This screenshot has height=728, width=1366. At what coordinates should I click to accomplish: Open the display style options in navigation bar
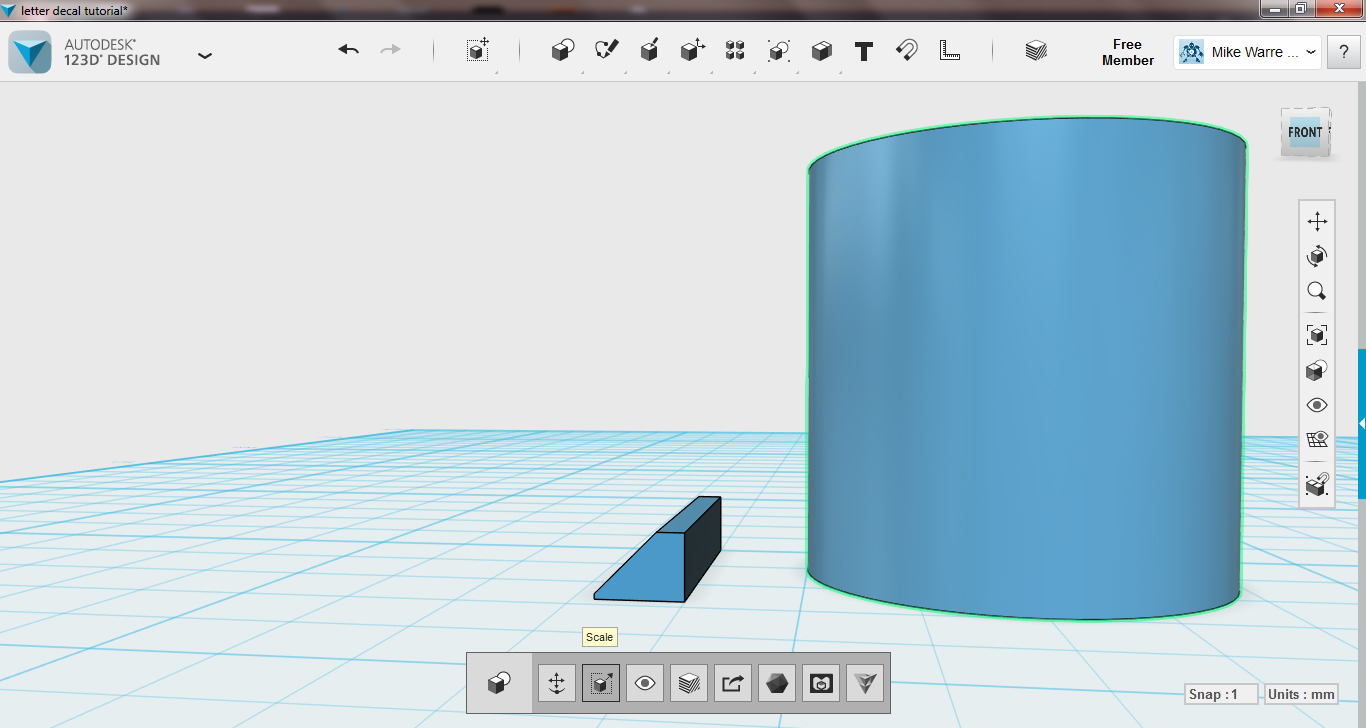click(x=1317, y=370)
